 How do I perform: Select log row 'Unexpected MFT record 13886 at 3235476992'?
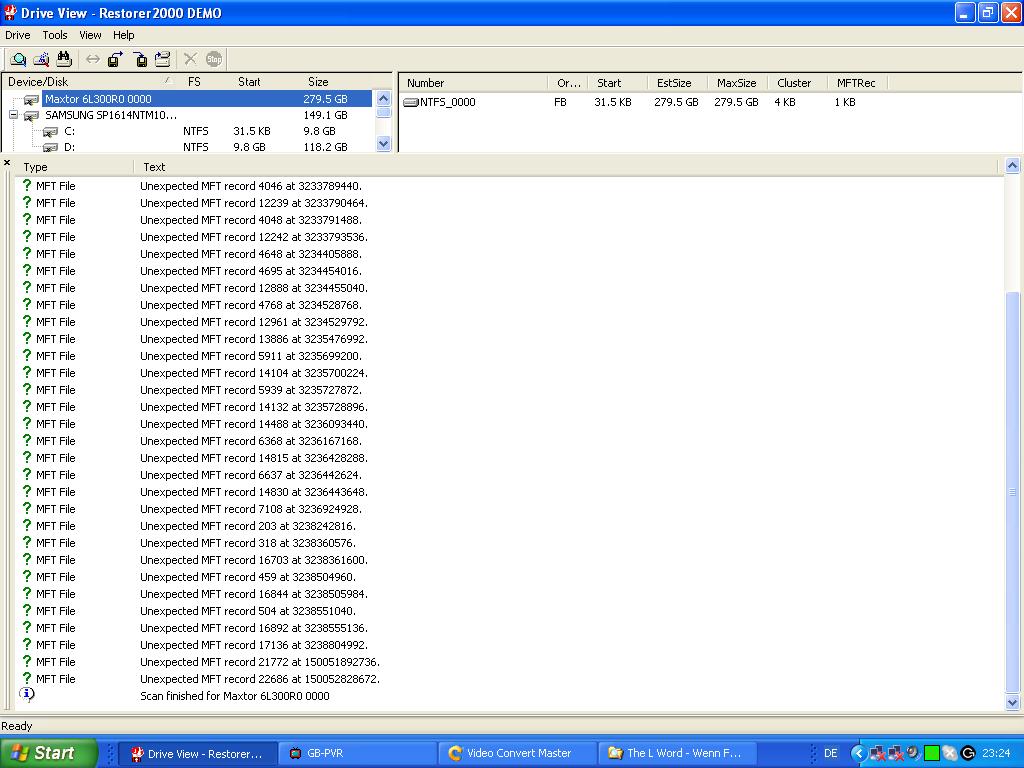click(255, 339)
